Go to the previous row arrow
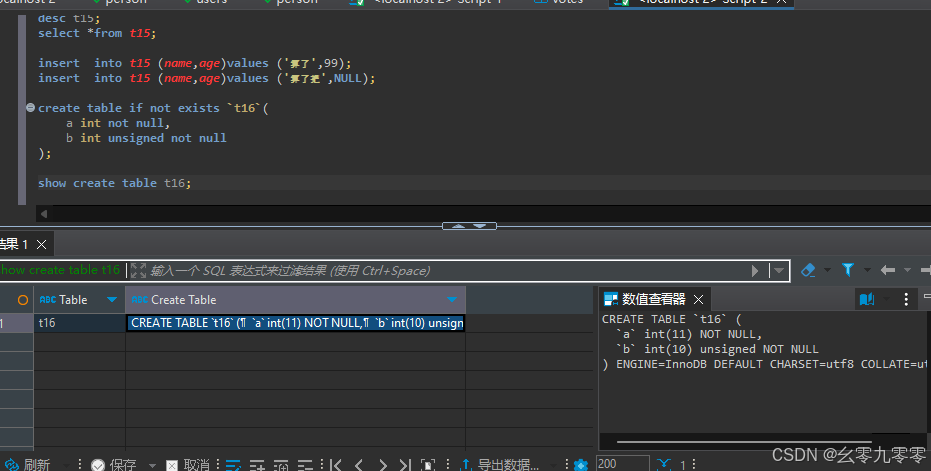Image resolution: width=931 pixels, height=471 pixels. [x=359, y=465]
